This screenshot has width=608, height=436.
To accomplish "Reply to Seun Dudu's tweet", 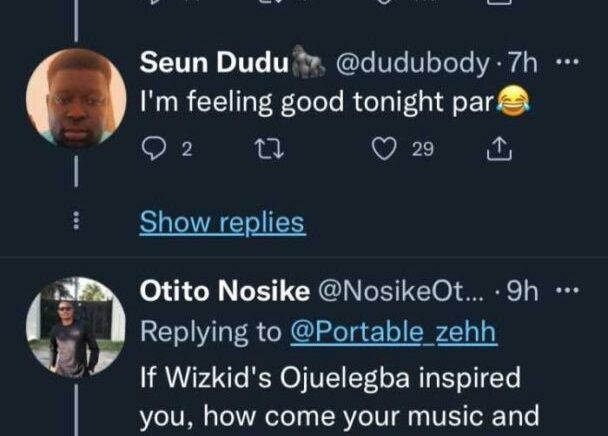I will pyautogui.click(x=154, y=149).
